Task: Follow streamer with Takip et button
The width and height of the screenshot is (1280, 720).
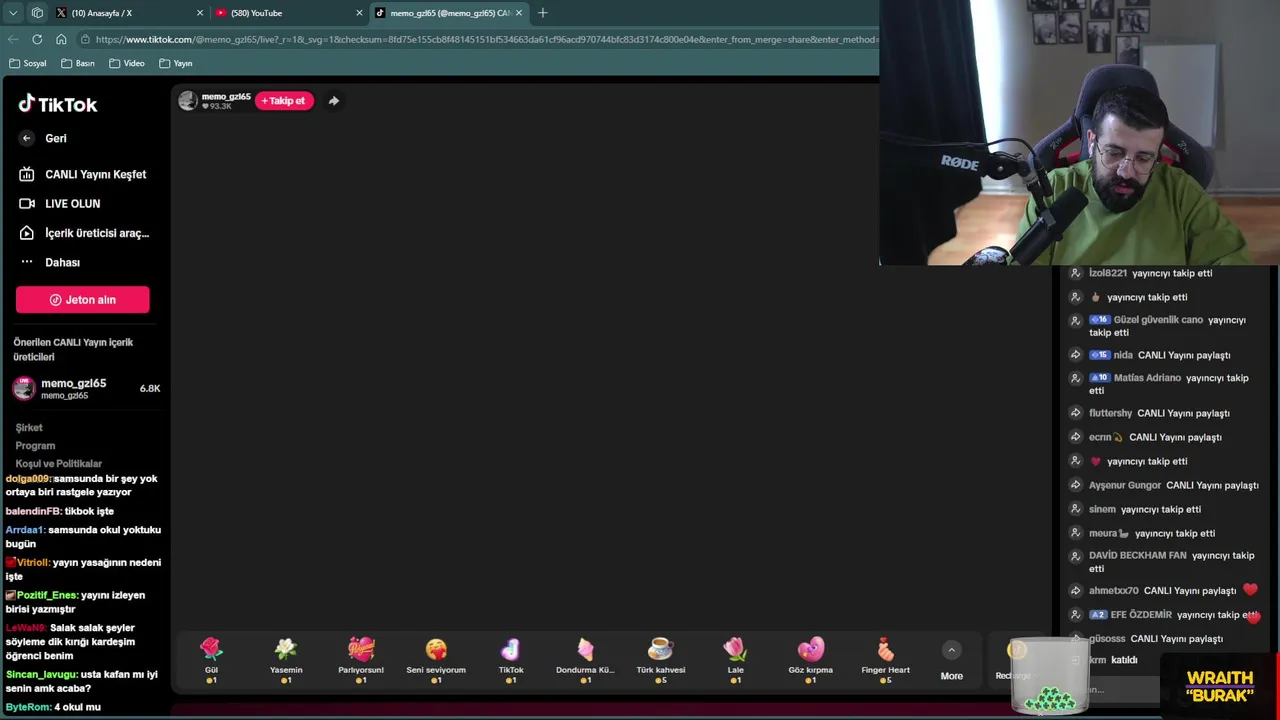Action: tap(284, 101)
